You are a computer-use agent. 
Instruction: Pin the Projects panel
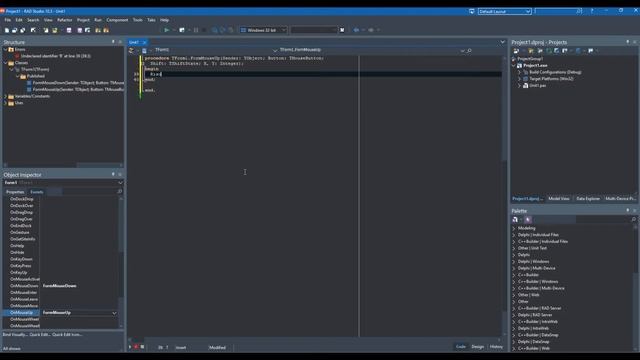coord(627,42)
